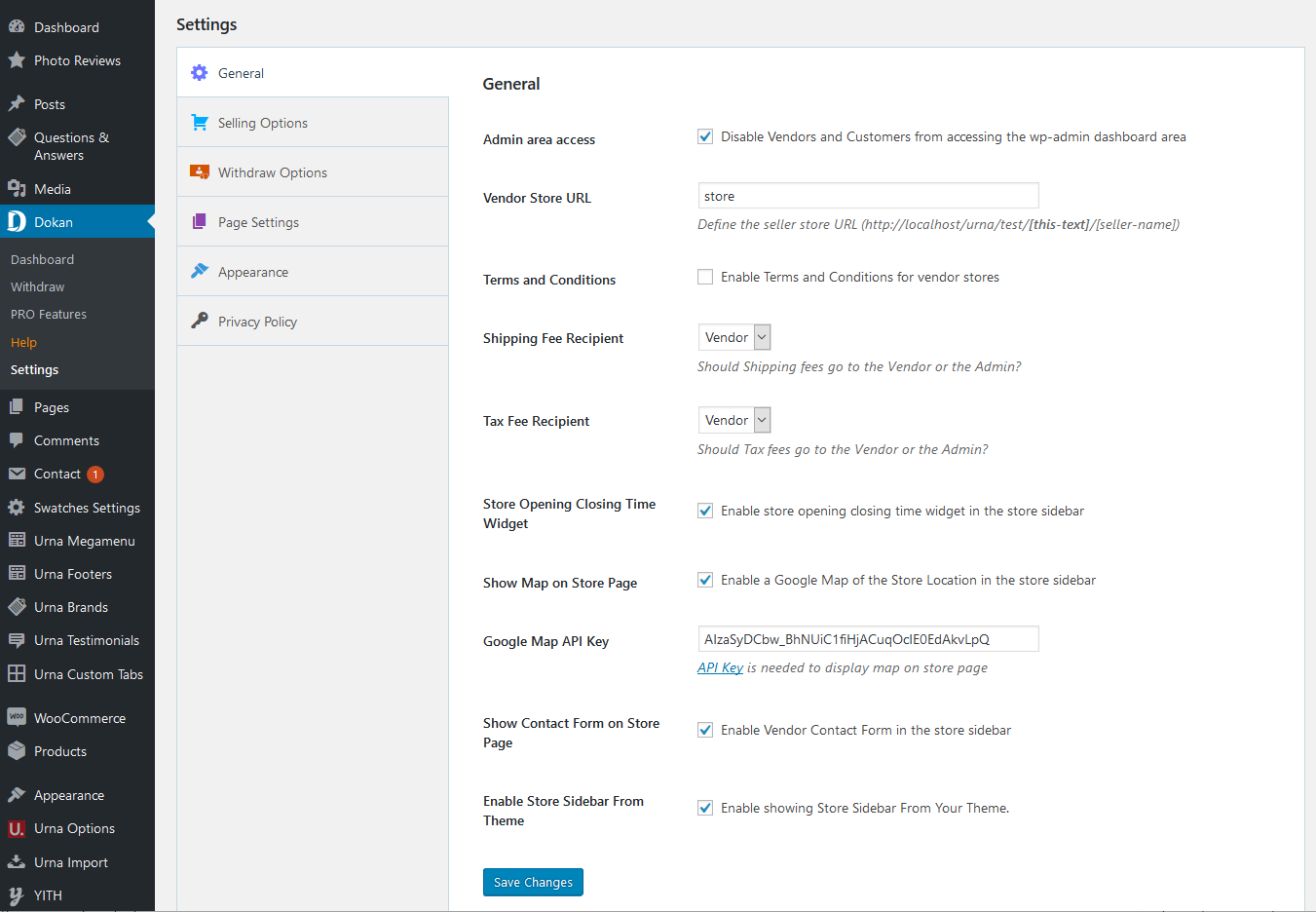1316x912 pixels.
Task: Uncheck the wp-admin access restriction checkbox
Action: [705, 136]
